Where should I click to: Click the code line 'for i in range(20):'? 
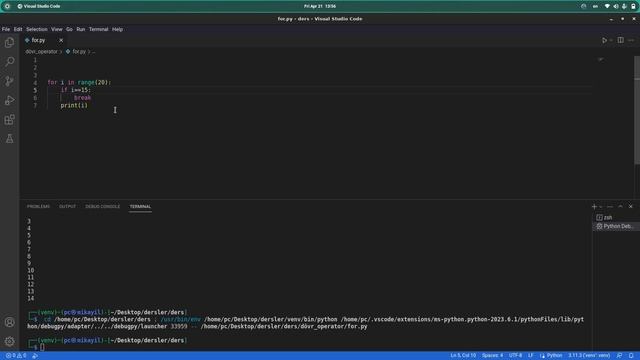click(x=79, y=82)
